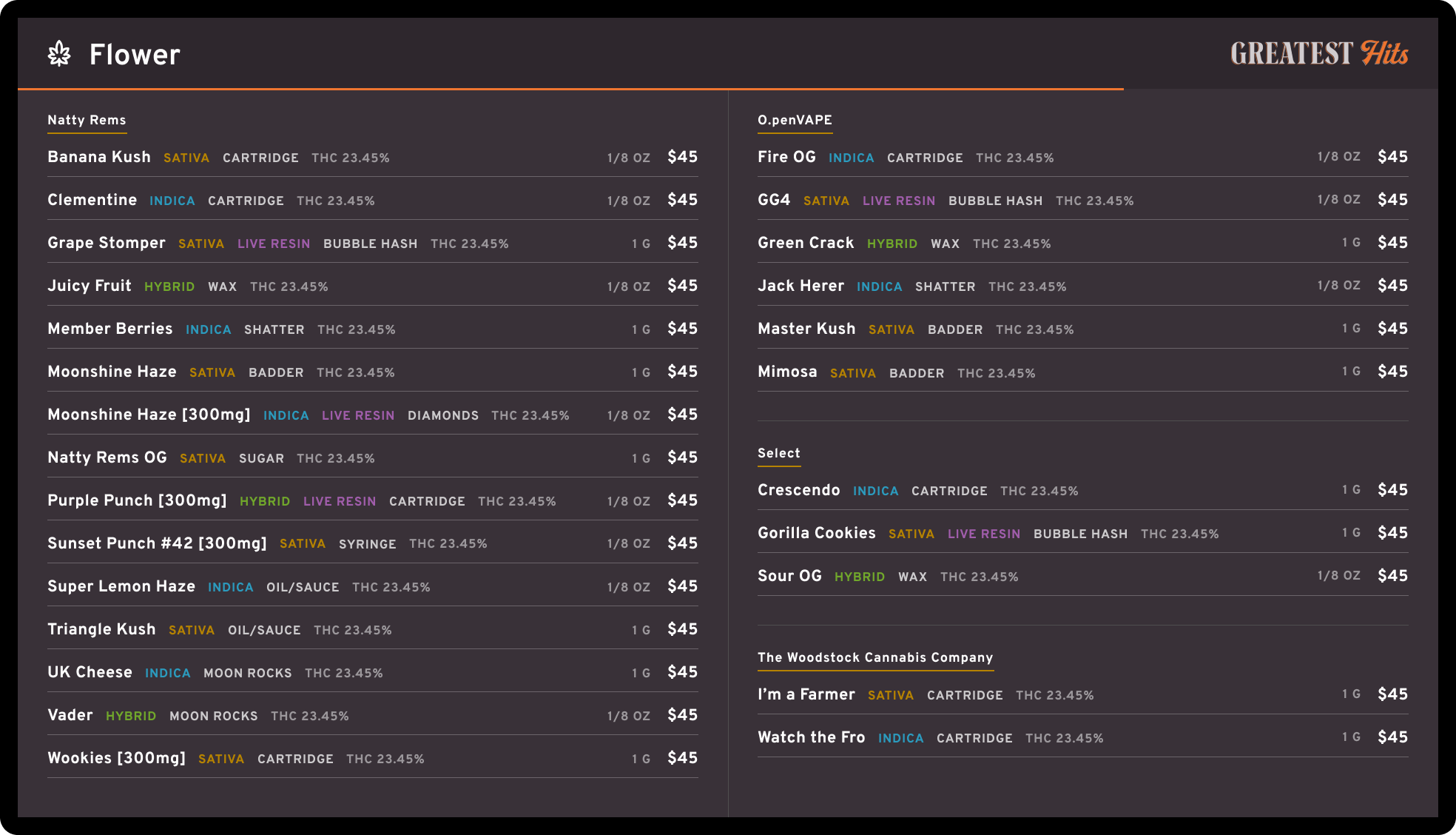Select the BUBBLE HASH label on GG4
Screen dimensions: 1456x835
(x=995, y=201)
